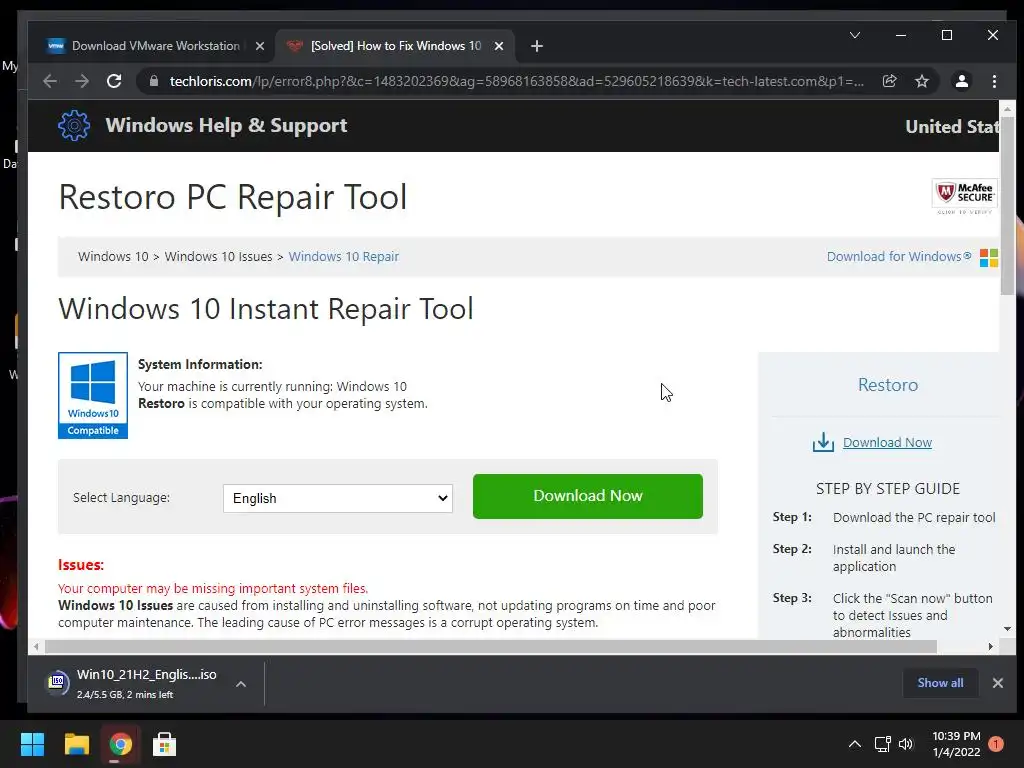Open a new browser tab
The height and width of the screenshot is (768, 1024).
(x=537, y=46)
